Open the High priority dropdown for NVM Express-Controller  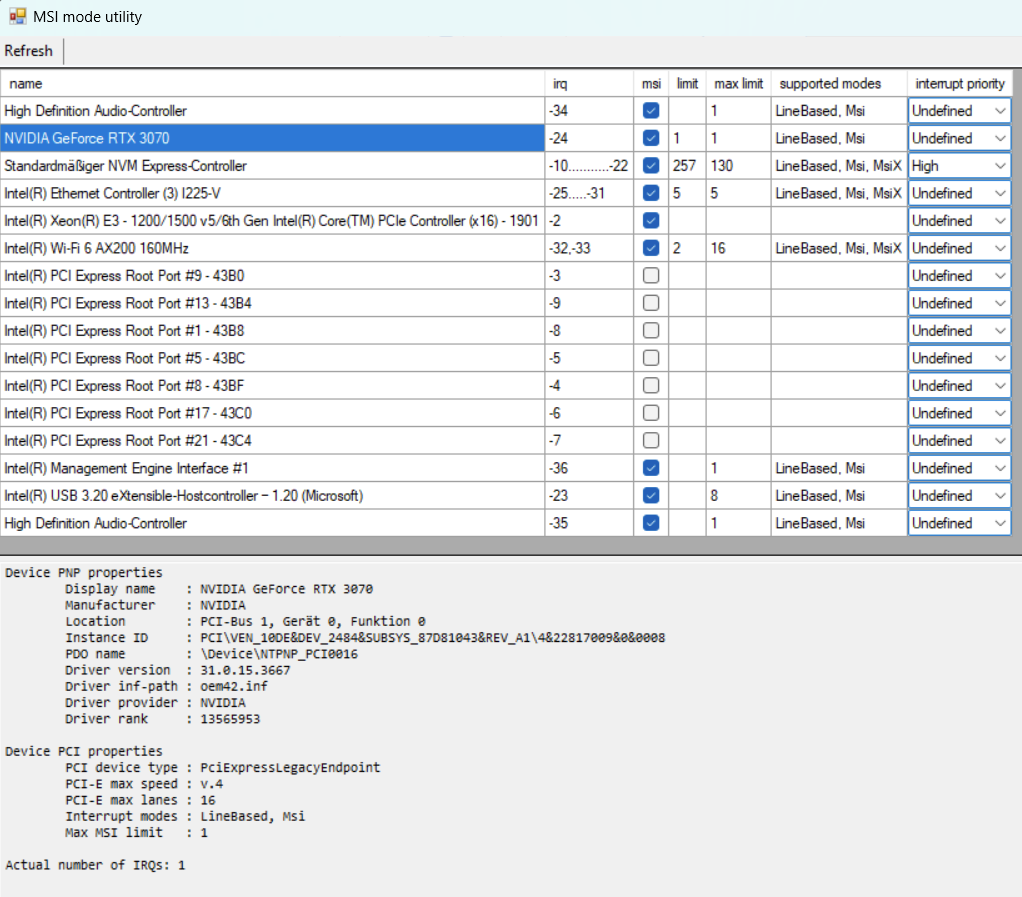tap(959, 166)
